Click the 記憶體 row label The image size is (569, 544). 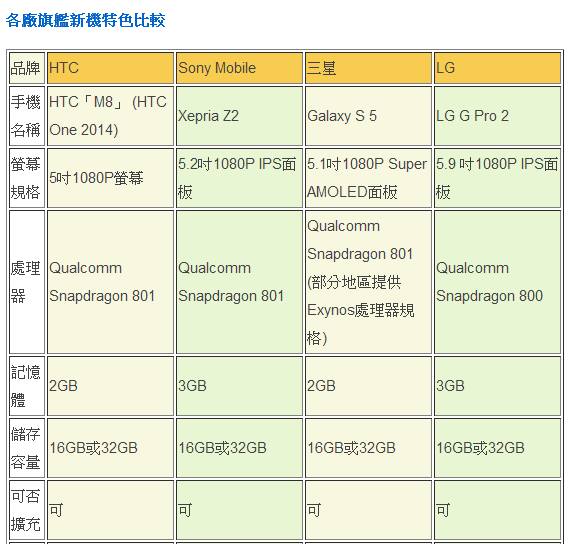[27, 386]
